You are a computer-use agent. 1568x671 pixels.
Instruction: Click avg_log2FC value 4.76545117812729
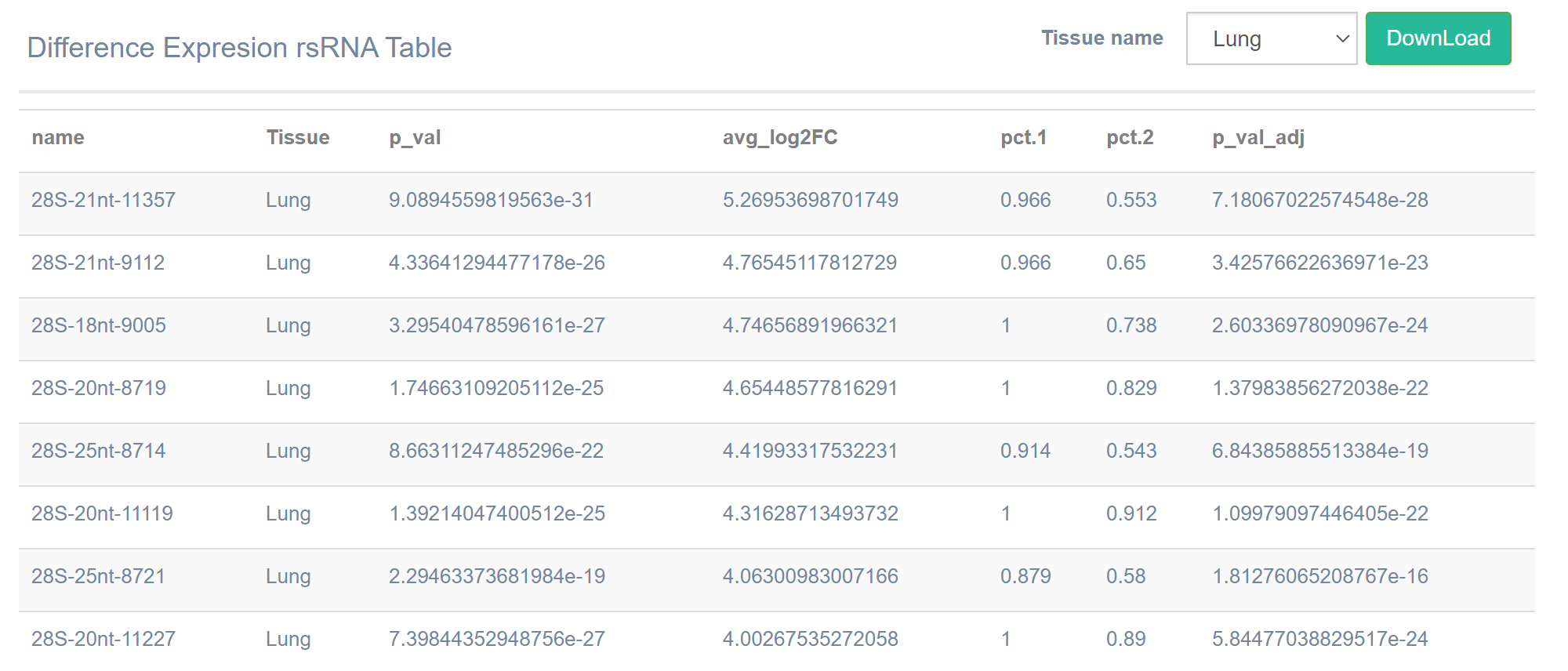coord(810,263)
